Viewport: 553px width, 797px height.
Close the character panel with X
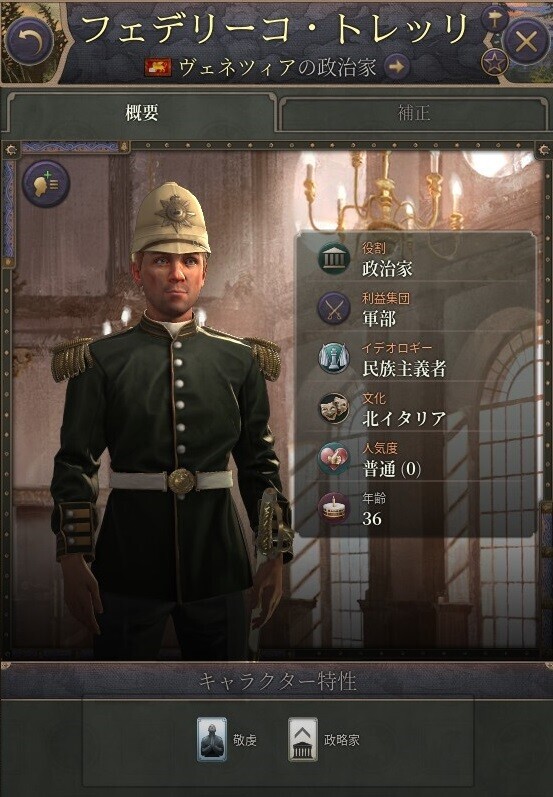(x=526, y=41)
